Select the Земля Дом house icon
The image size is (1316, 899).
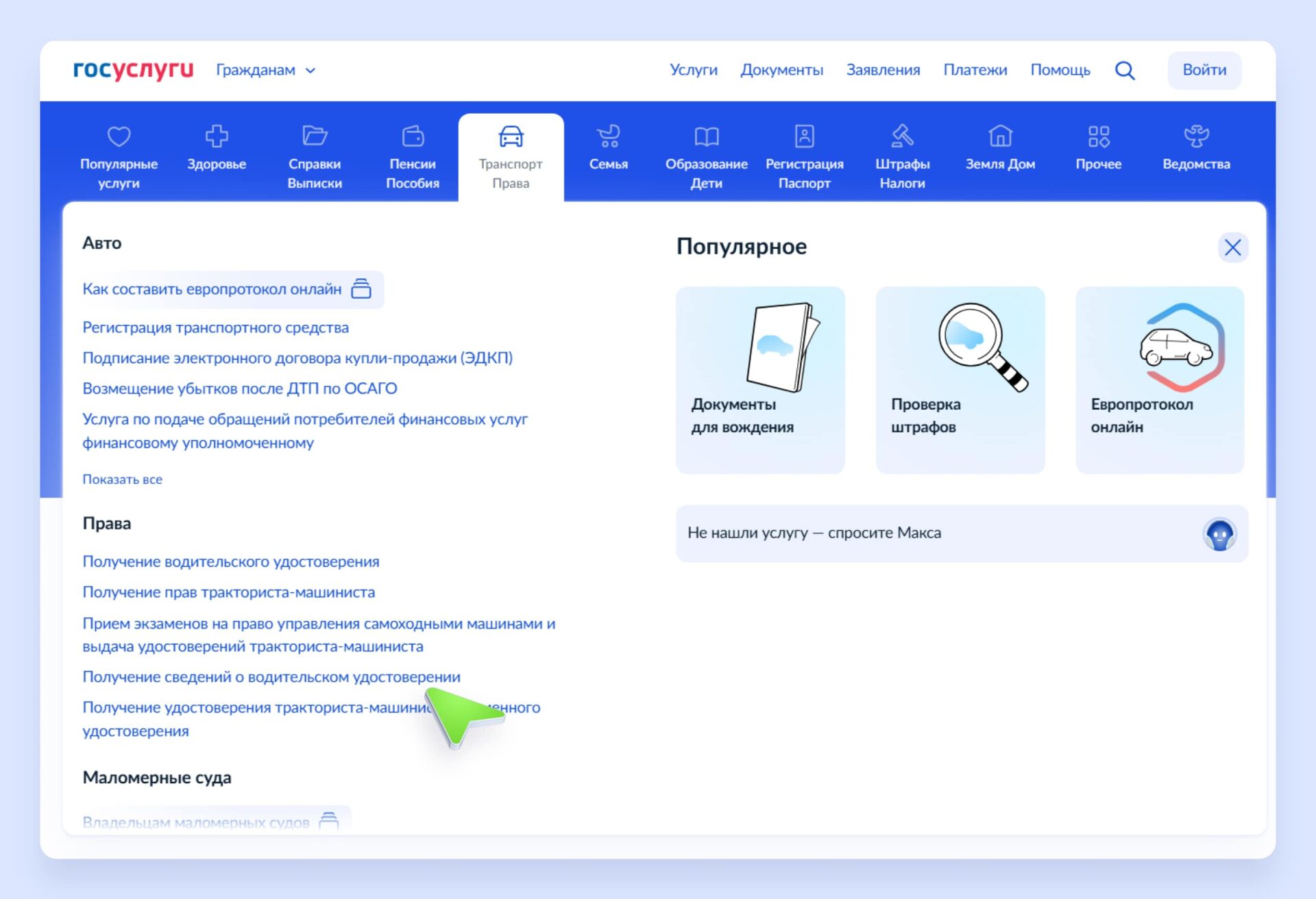click(1000, 136)
